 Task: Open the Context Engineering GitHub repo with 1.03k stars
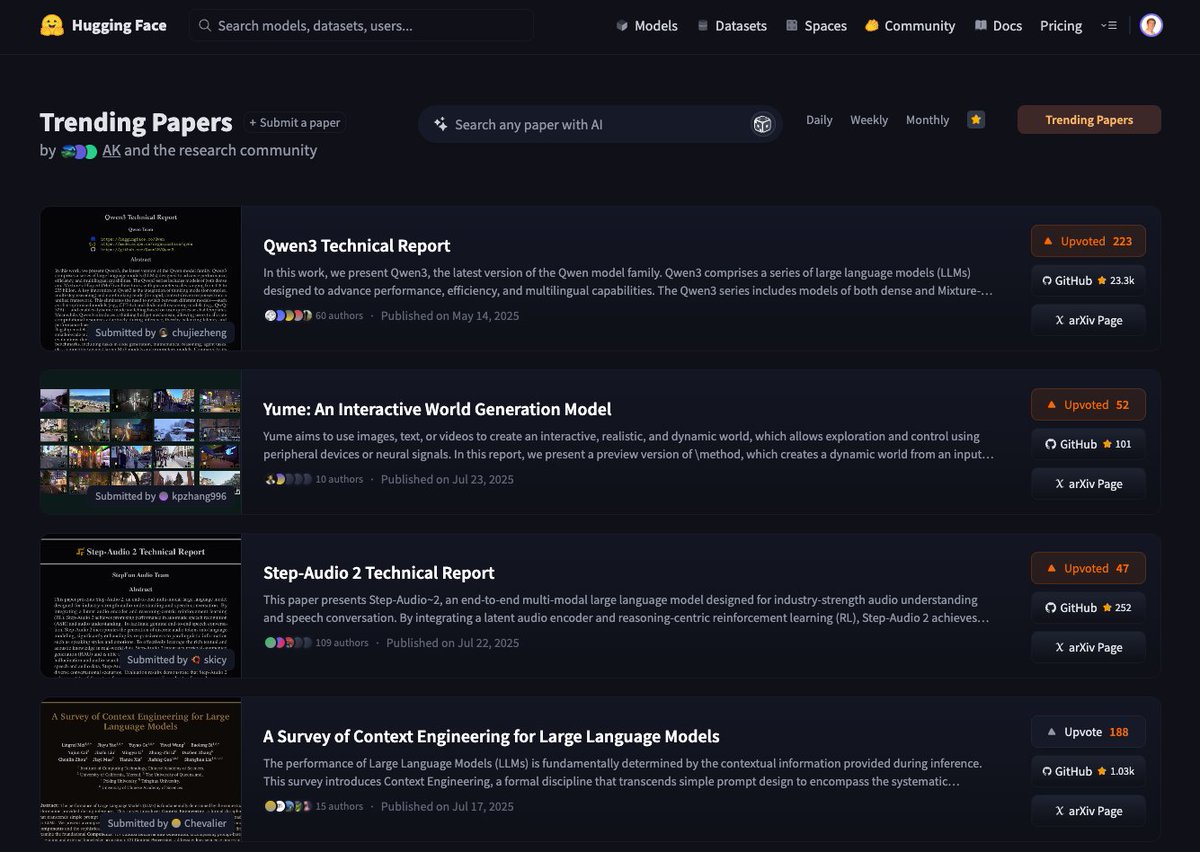pos(1088,771)
